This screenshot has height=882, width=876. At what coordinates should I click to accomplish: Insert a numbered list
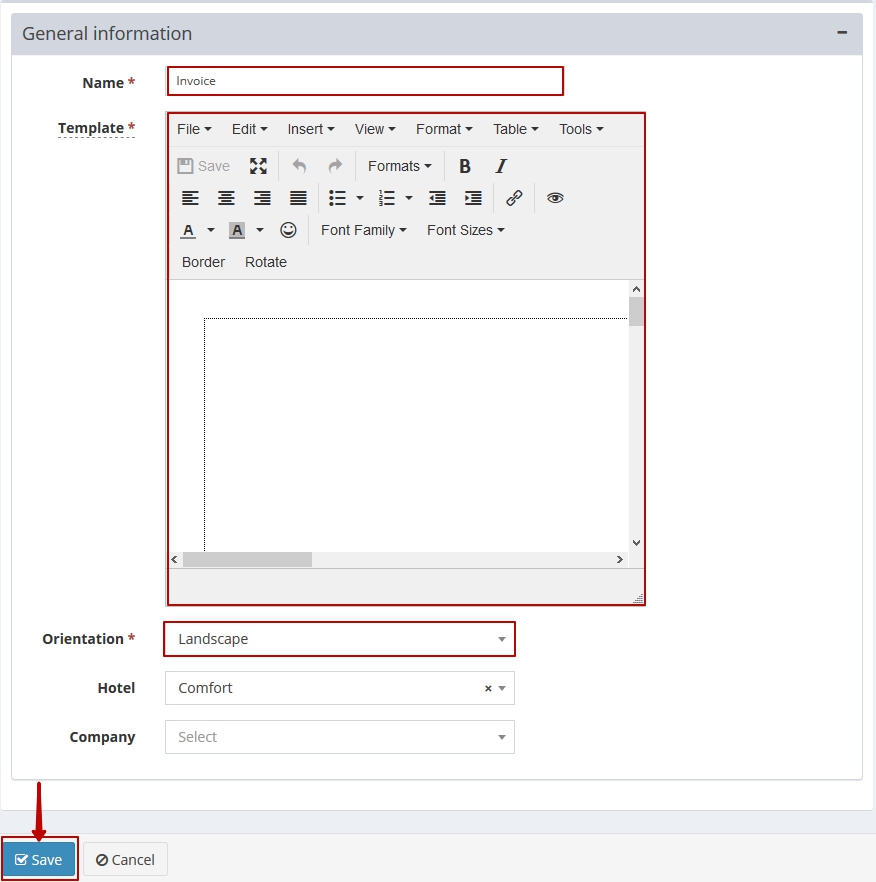pos(387,198)
